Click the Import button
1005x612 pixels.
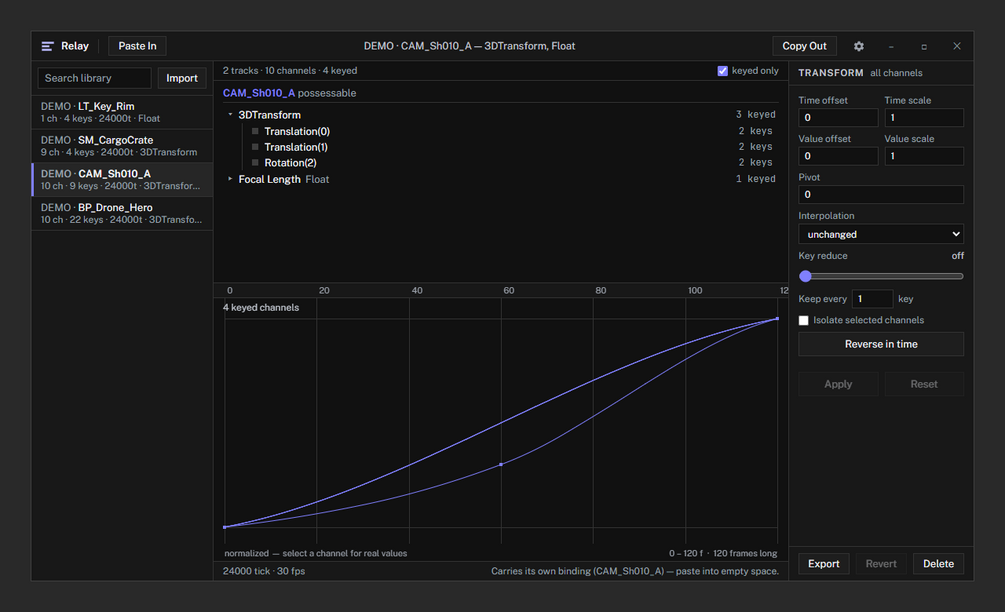[182, 78]
